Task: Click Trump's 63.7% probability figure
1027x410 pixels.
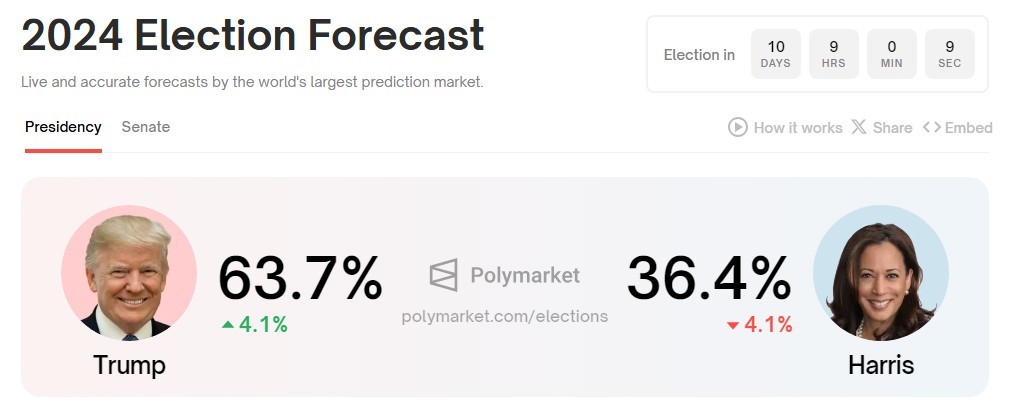Action: click(300, 278)
